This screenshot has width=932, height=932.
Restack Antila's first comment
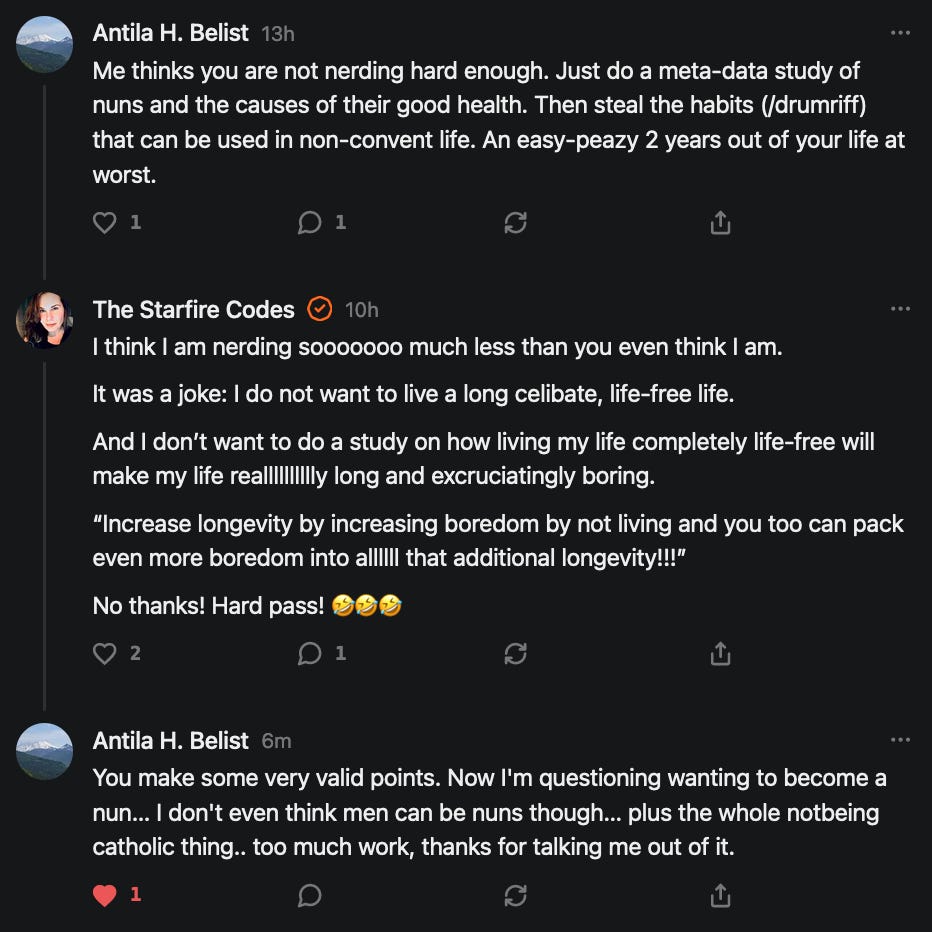tap(515, 223)
